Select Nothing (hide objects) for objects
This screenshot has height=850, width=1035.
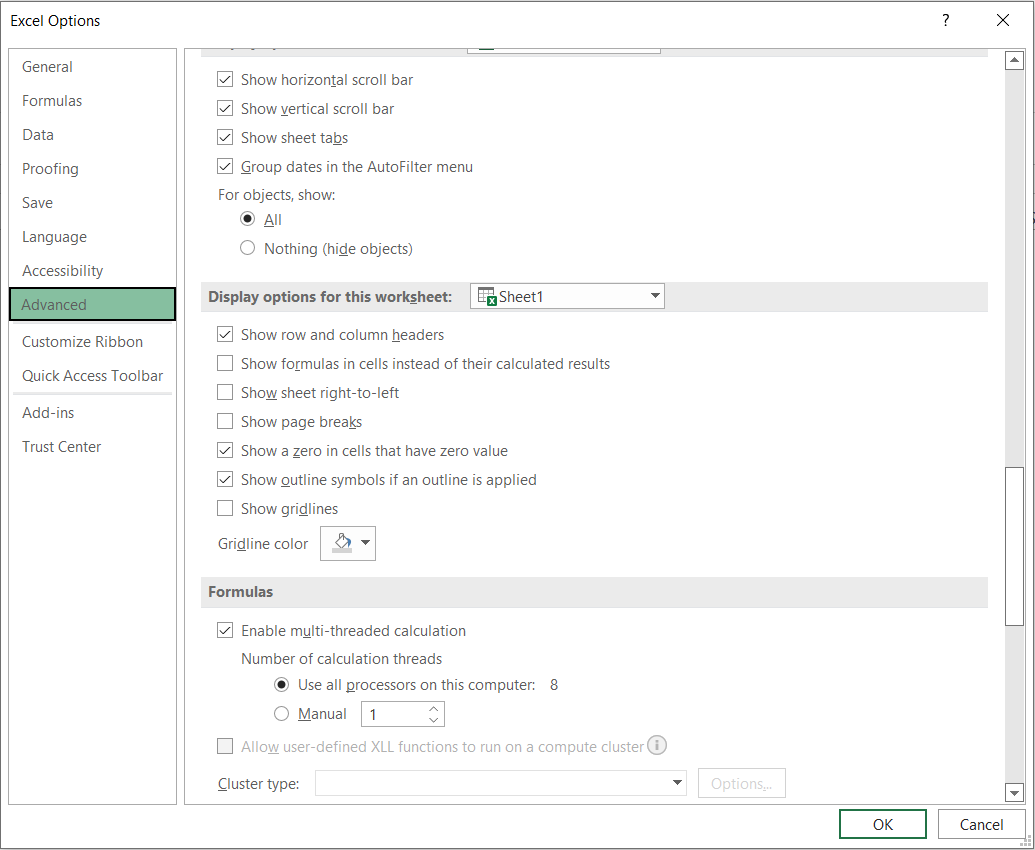click(x=247, y=248)
